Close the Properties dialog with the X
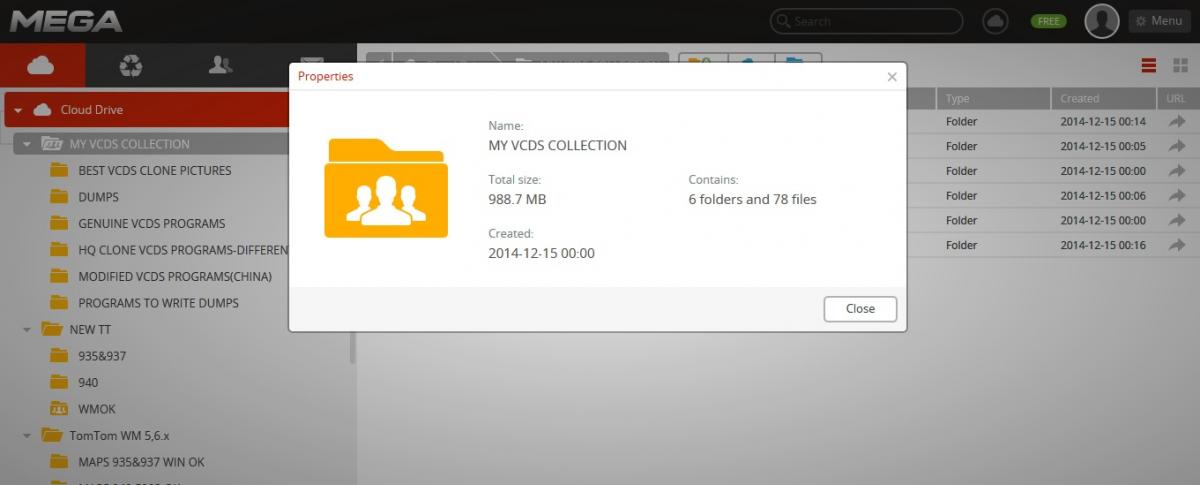 point(892,76)
